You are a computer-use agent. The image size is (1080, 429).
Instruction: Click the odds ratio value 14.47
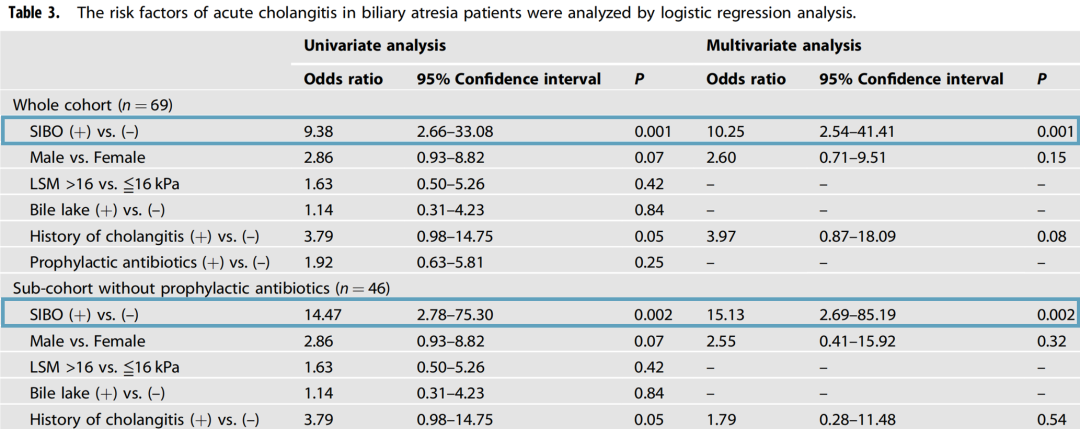click(x=323, y=315)
